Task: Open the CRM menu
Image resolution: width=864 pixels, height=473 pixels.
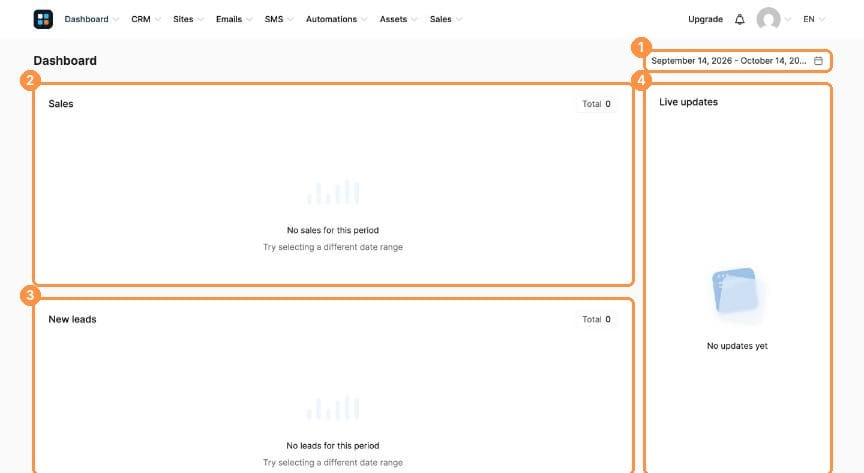Action: pos(141,19)
